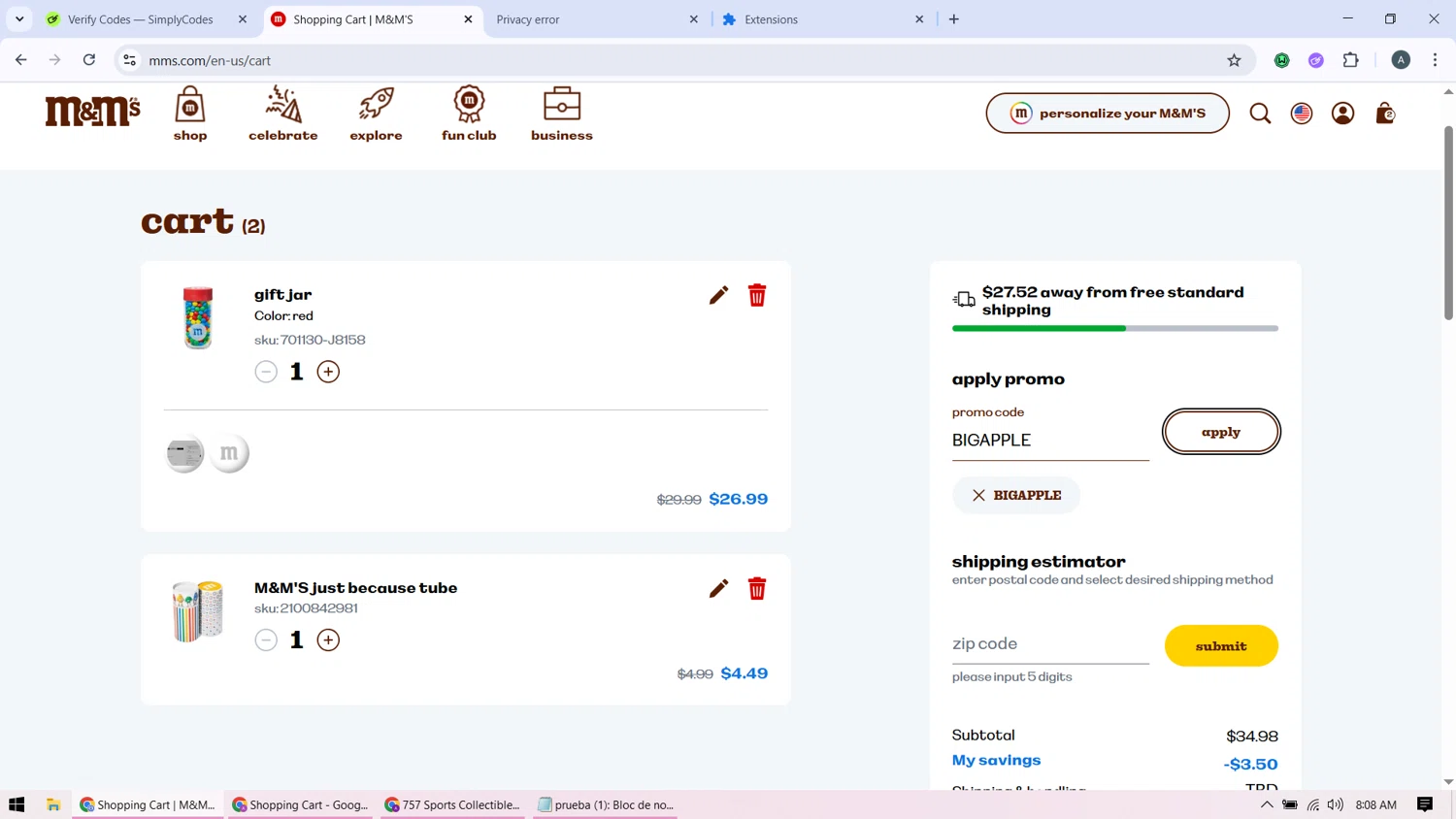Increase just because tube quantity
Viewport: 1456px width, 819px height.
click(x=328, y=640)
